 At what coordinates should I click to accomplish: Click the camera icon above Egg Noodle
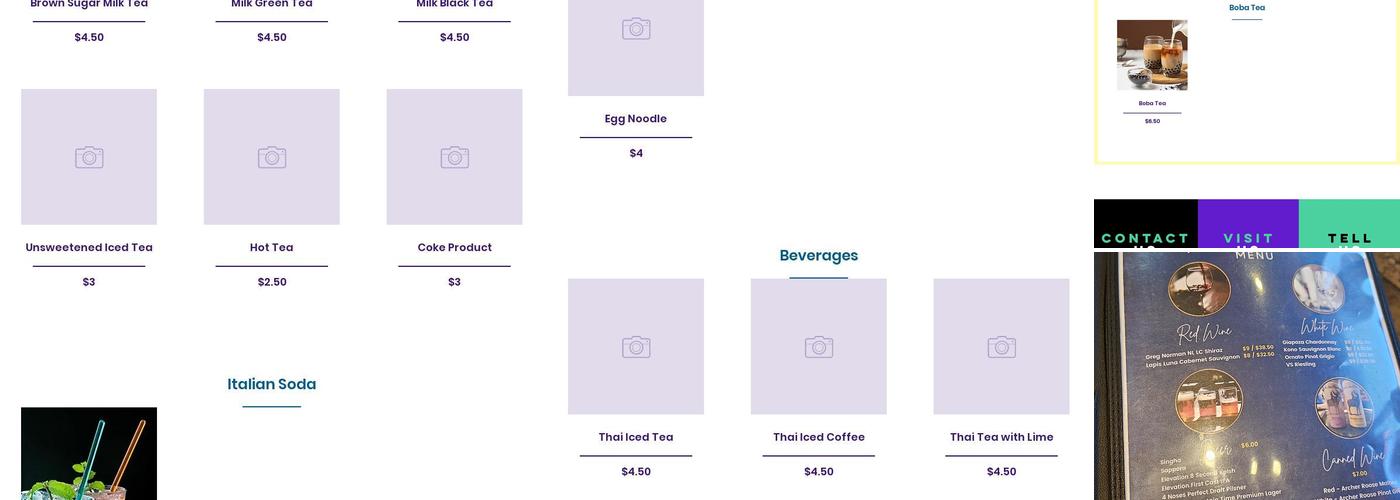pos(636,29)
